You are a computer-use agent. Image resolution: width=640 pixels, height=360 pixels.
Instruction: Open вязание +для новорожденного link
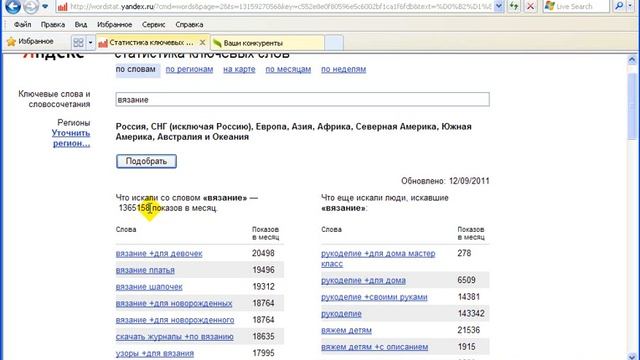coord(175,320)
